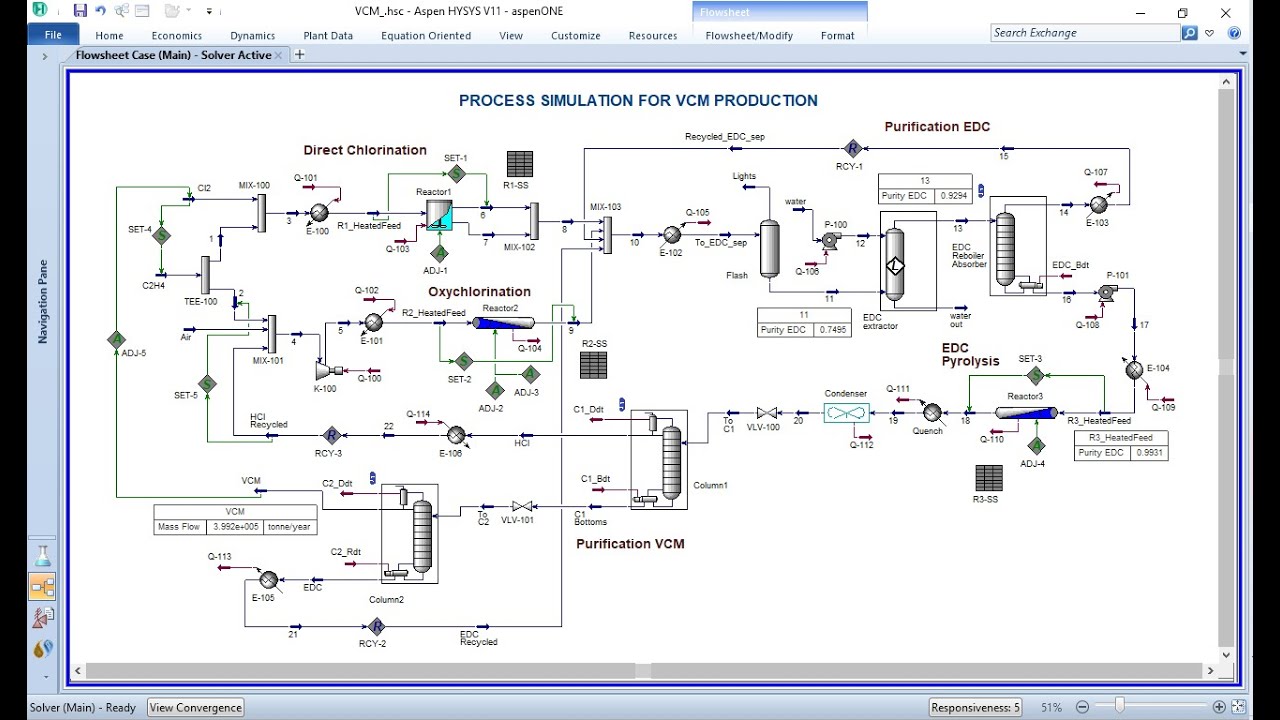Select the Flash separator vessel
Image resolution: width=1280 pixels, height=720 pixels.
tap(769, 249)
